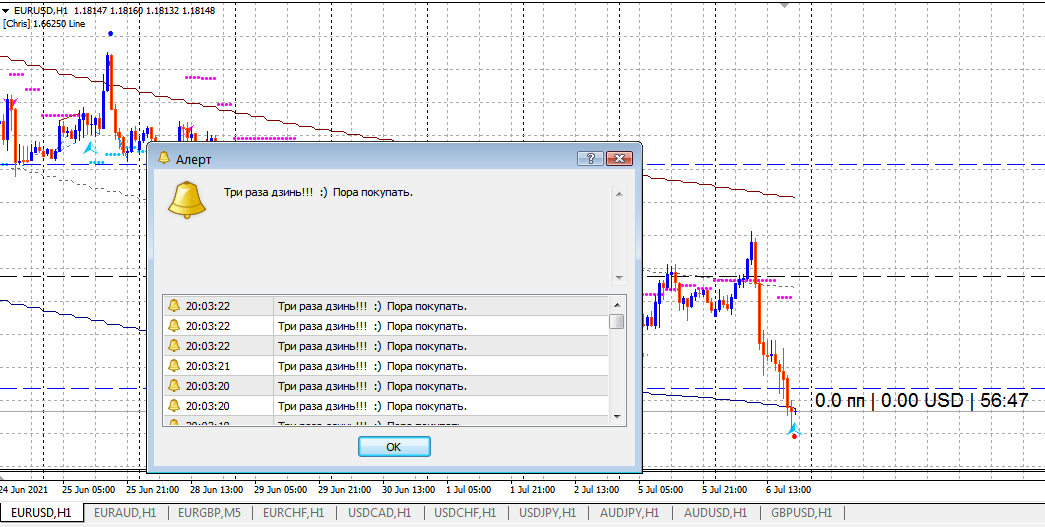Select the USDCHF,H1 chart tab

point(465,512)
